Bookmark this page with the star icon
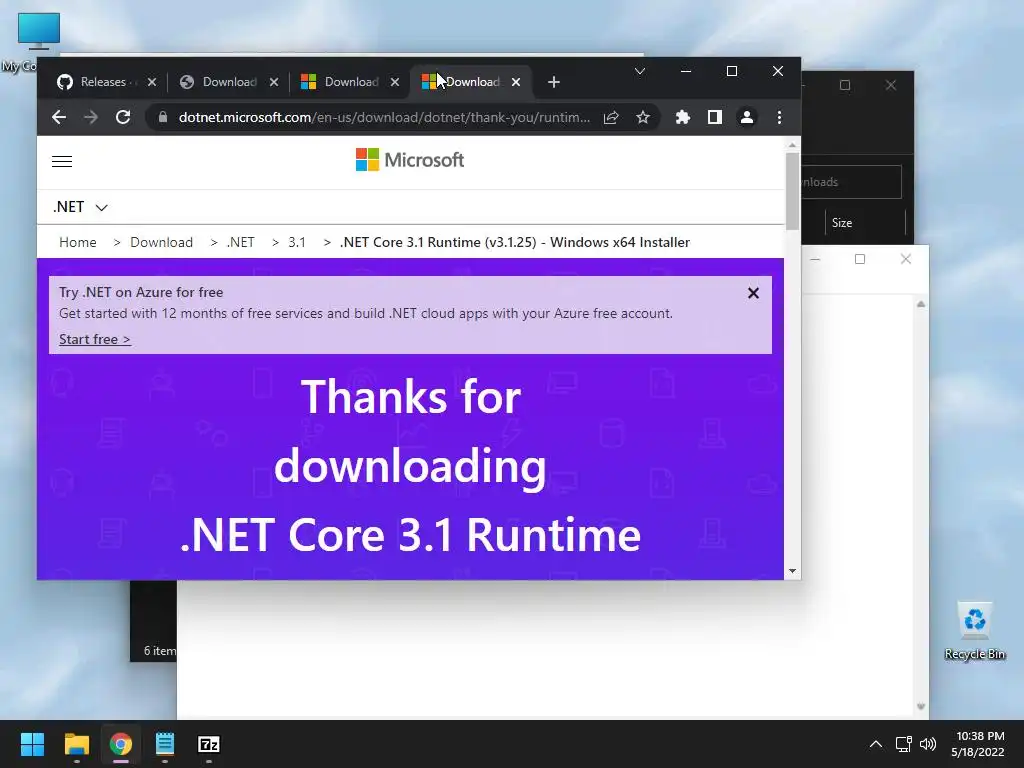 coord(643,118)
